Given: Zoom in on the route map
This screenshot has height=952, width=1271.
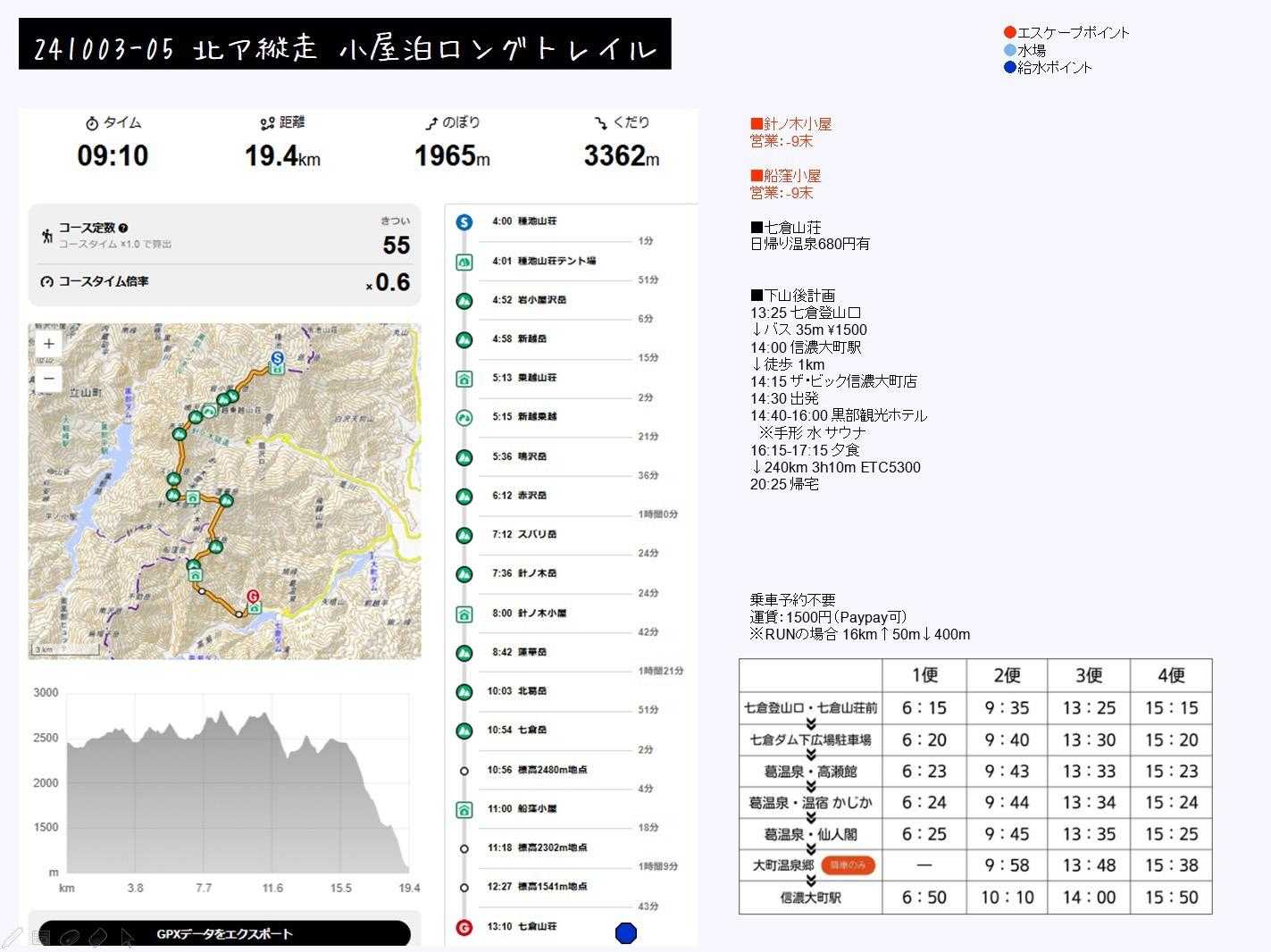Looking at the screenshot, I should tap(49, 344).
